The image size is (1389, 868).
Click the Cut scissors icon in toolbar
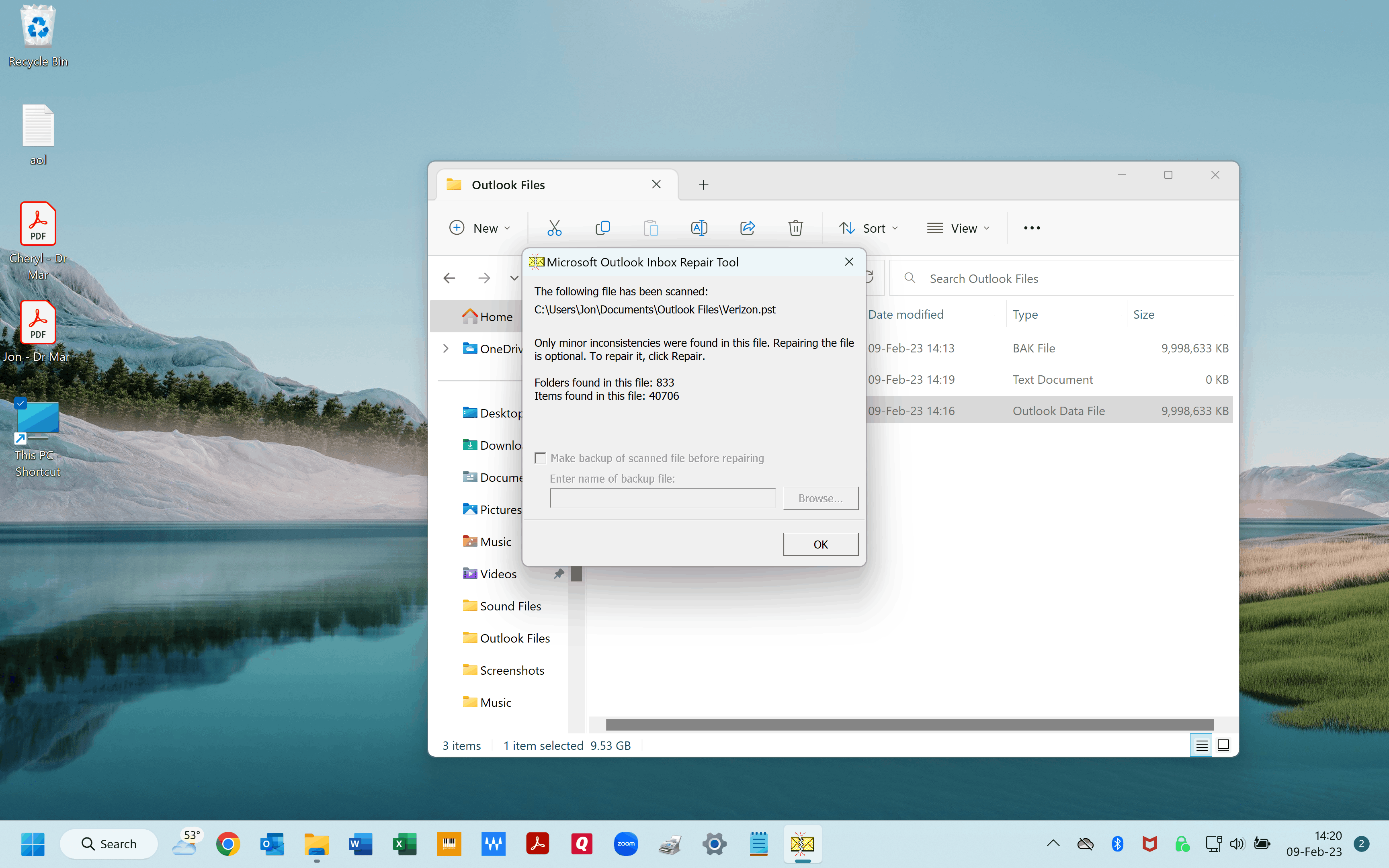pos(554,228)
